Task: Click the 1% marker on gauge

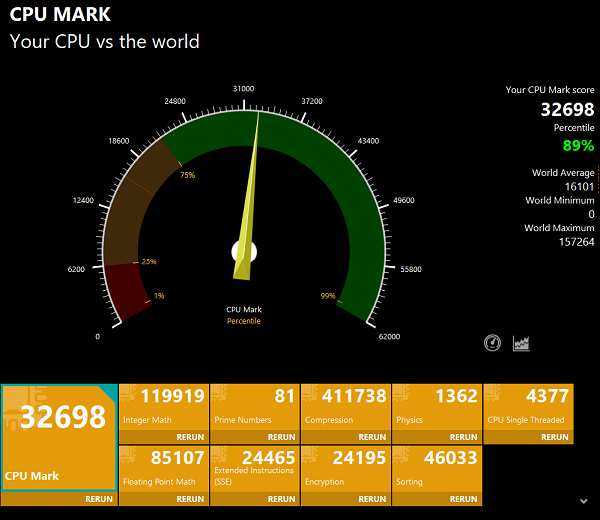Action: (x=159, y=296)
